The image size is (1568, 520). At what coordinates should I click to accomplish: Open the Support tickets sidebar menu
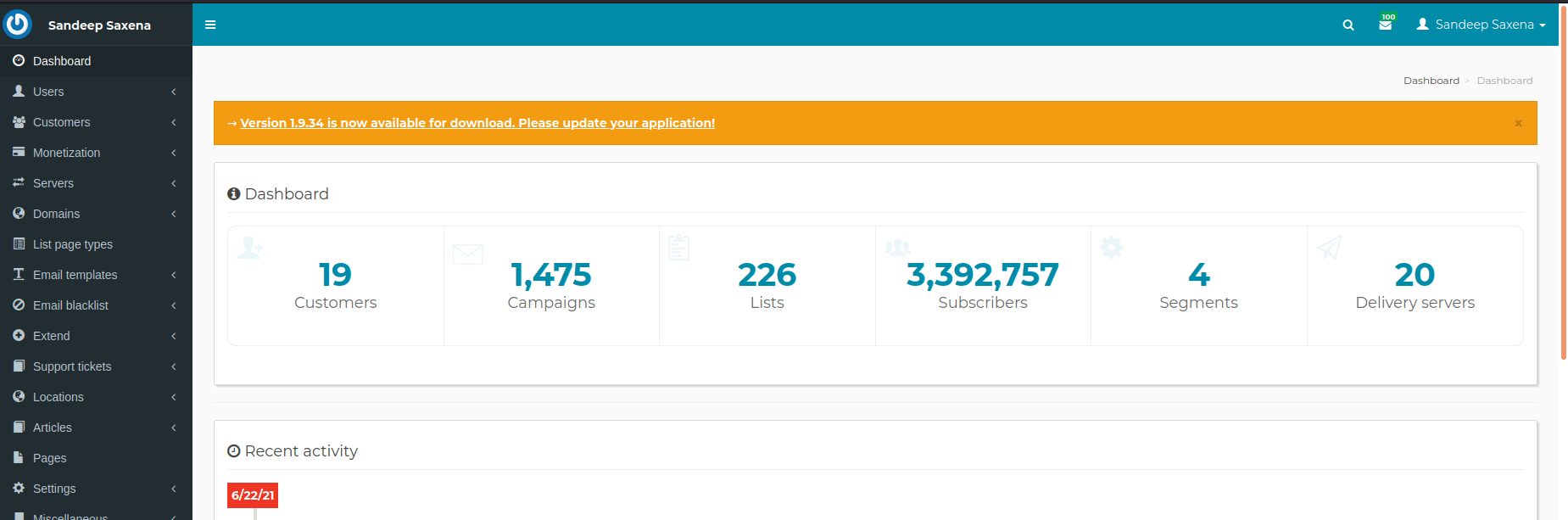96,366
